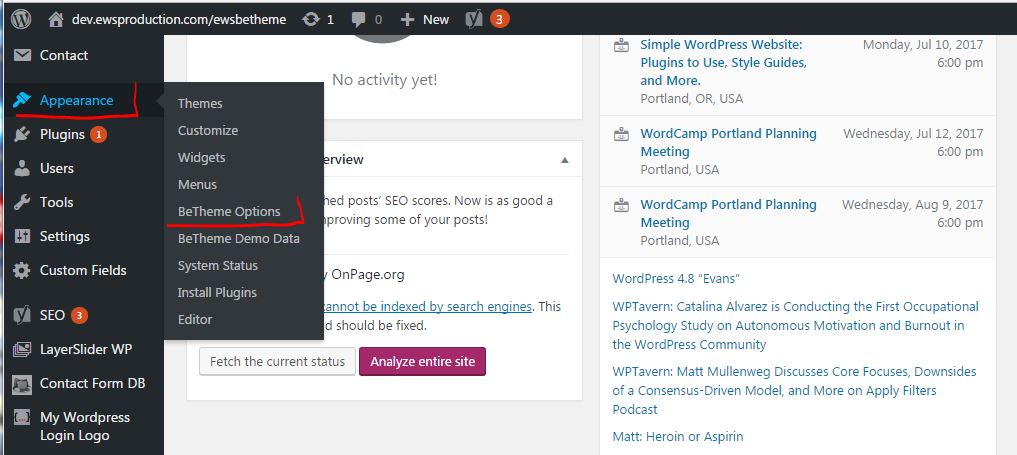The image size is (1017, 455).
Task: Open cannot be indexed by search engines link
Action: click(427, 307)
